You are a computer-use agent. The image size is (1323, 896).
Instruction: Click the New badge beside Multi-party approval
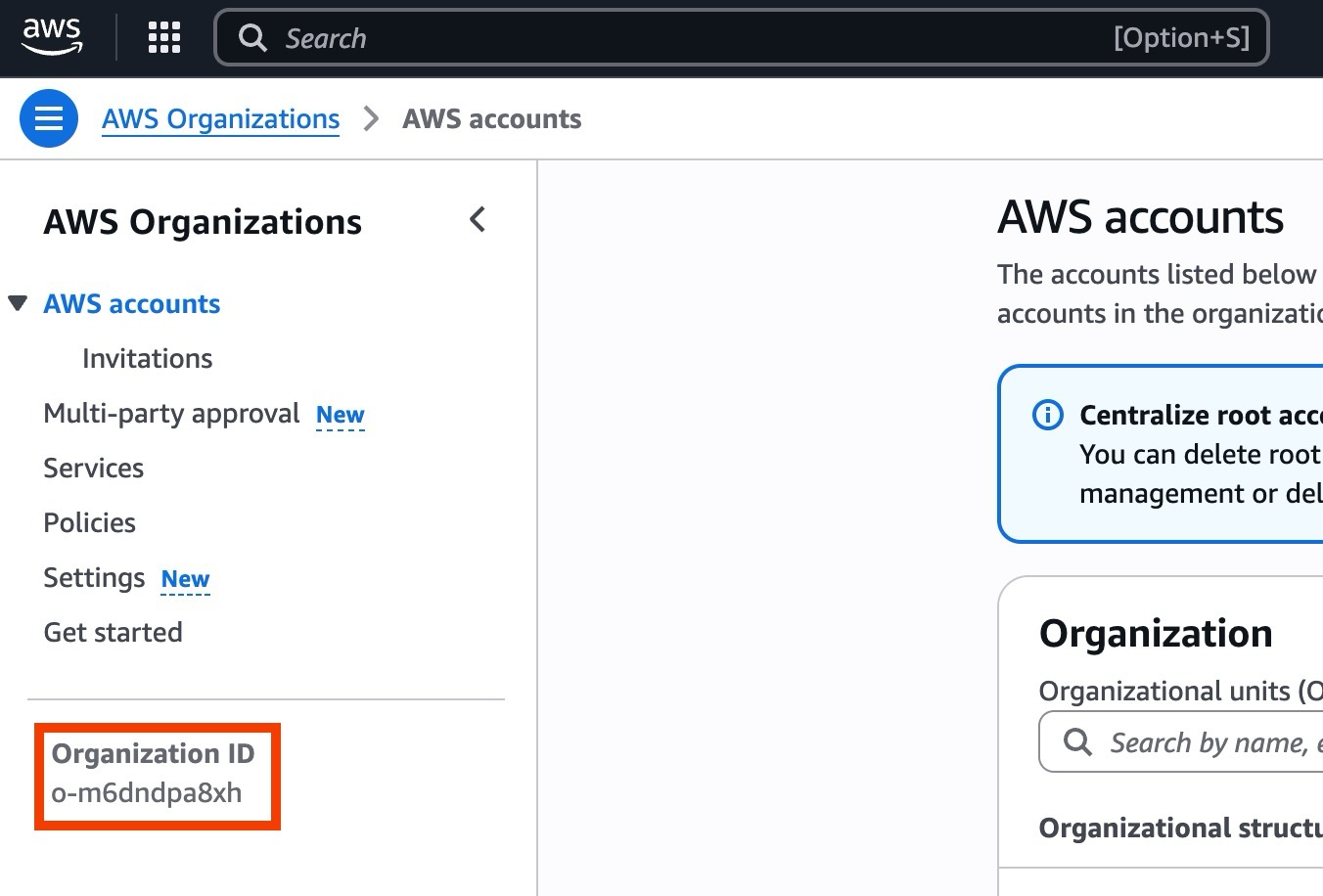tap(341, 415)
